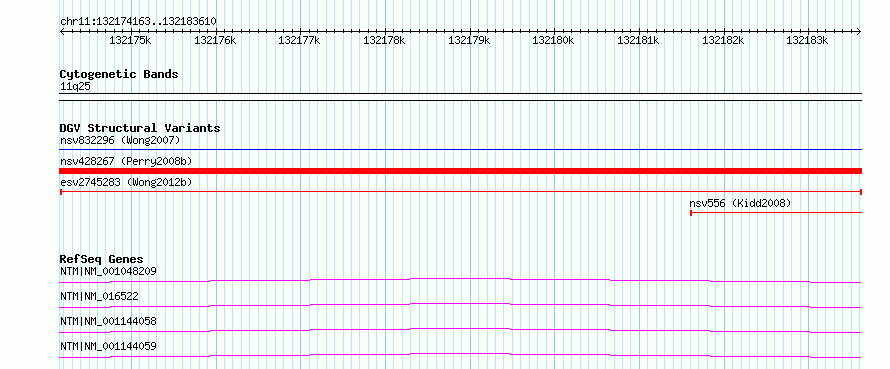Click the thick red nsv428267 variant bar
The width and height of the screenshot is (890, 369).
point(460,171)
